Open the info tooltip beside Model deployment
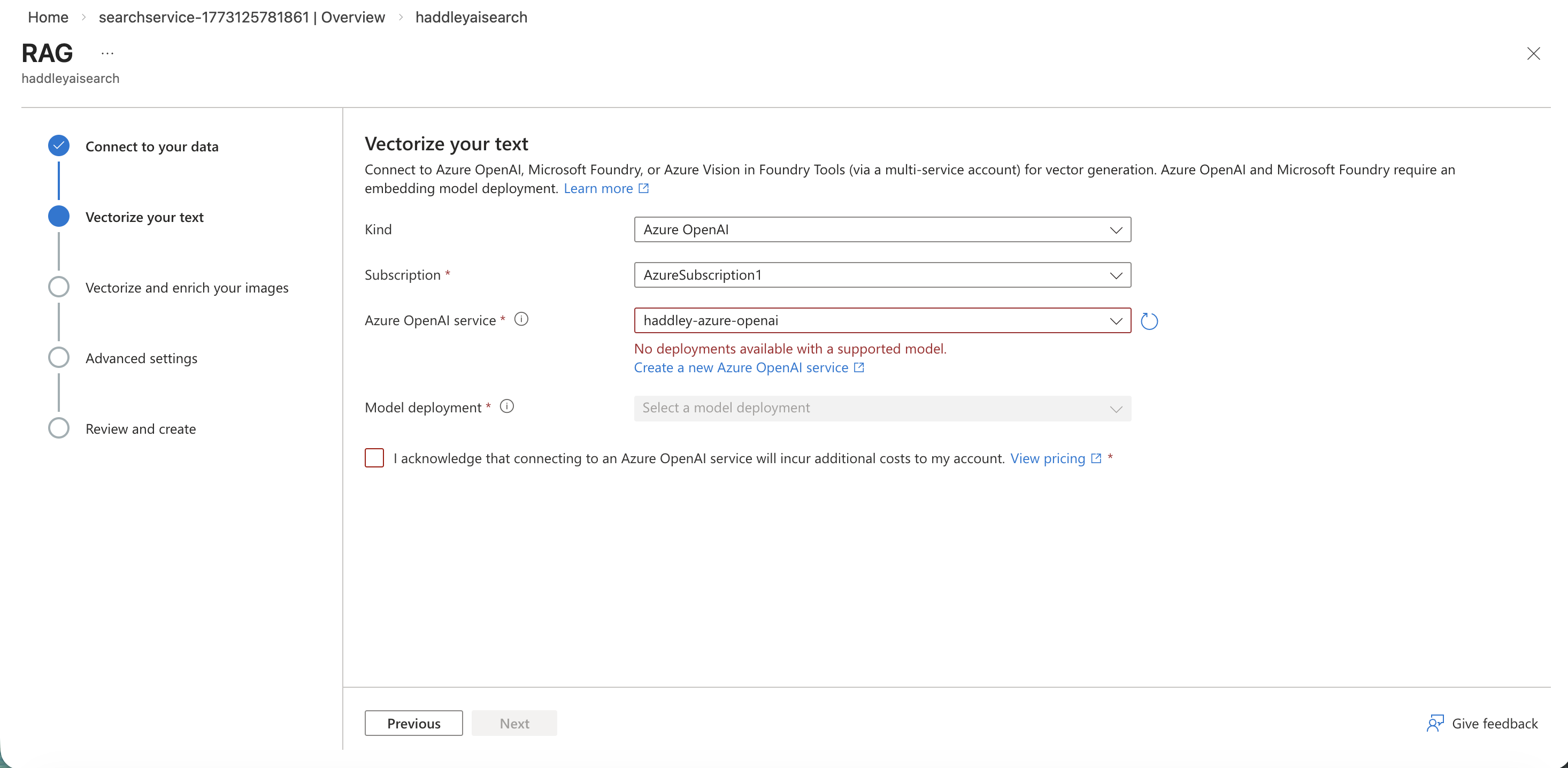 pos(506,406)
